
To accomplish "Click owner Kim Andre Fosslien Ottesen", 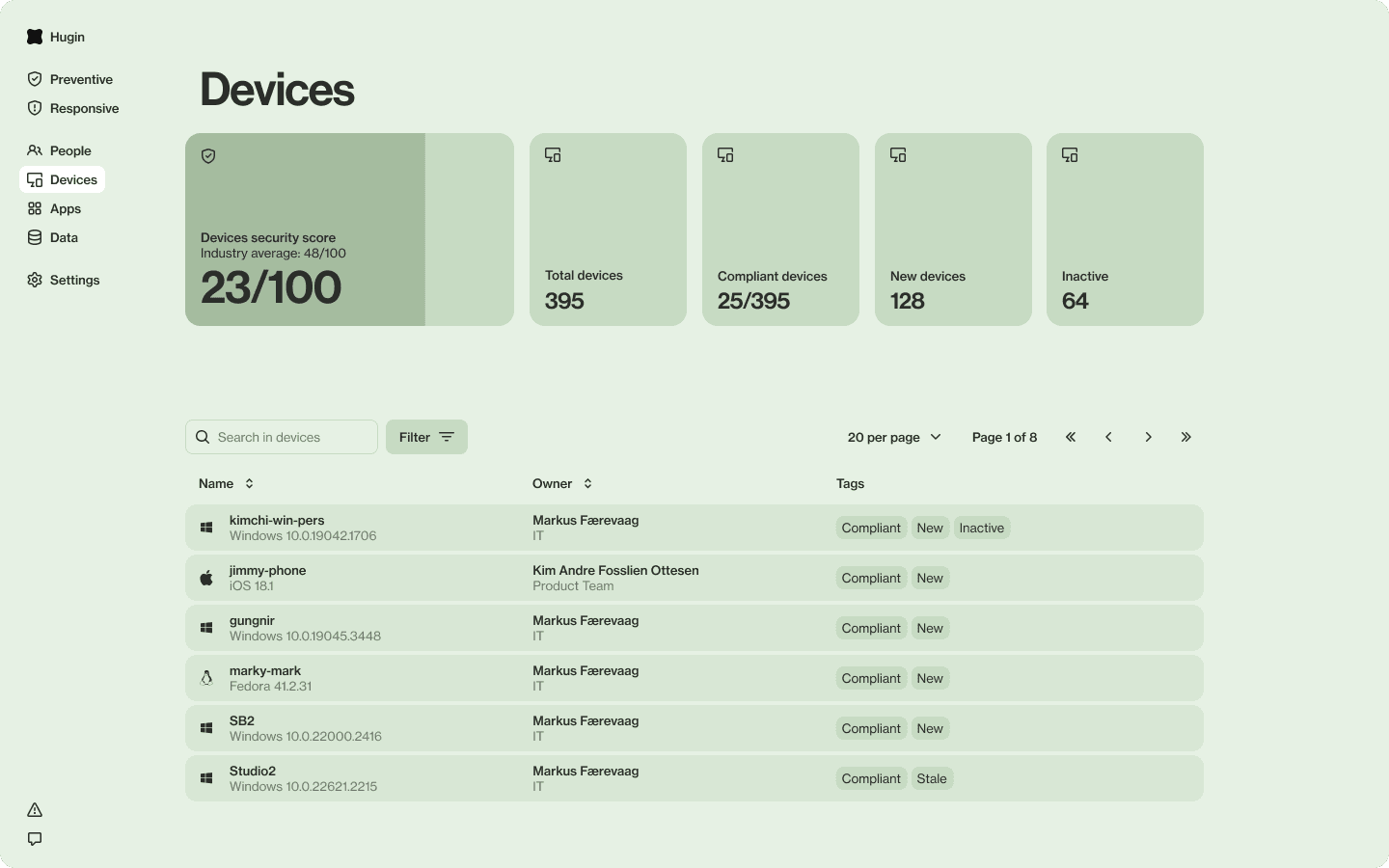I will tap(615, 570).
